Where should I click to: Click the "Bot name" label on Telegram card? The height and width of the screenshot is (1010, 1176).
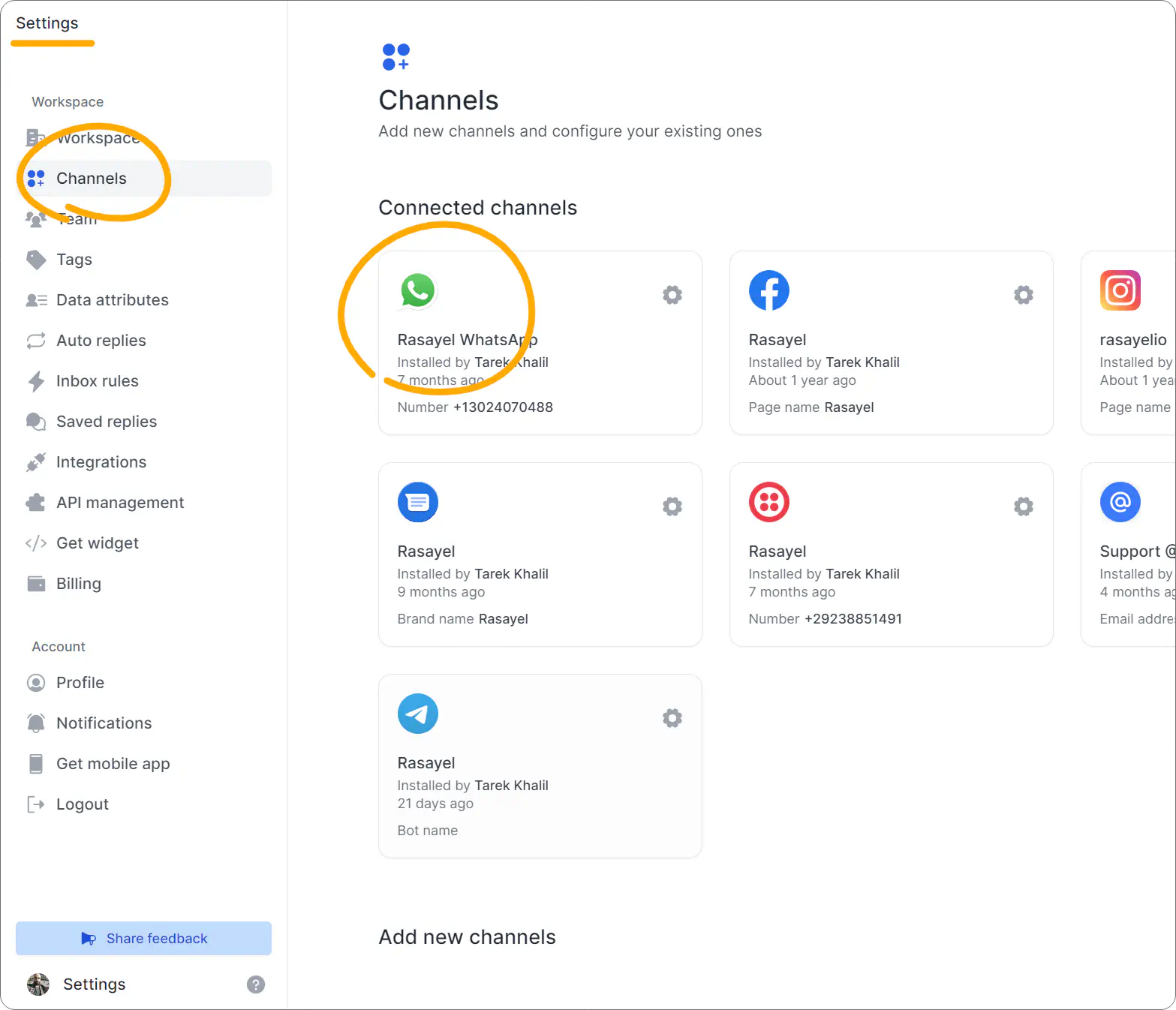point(428,831)
